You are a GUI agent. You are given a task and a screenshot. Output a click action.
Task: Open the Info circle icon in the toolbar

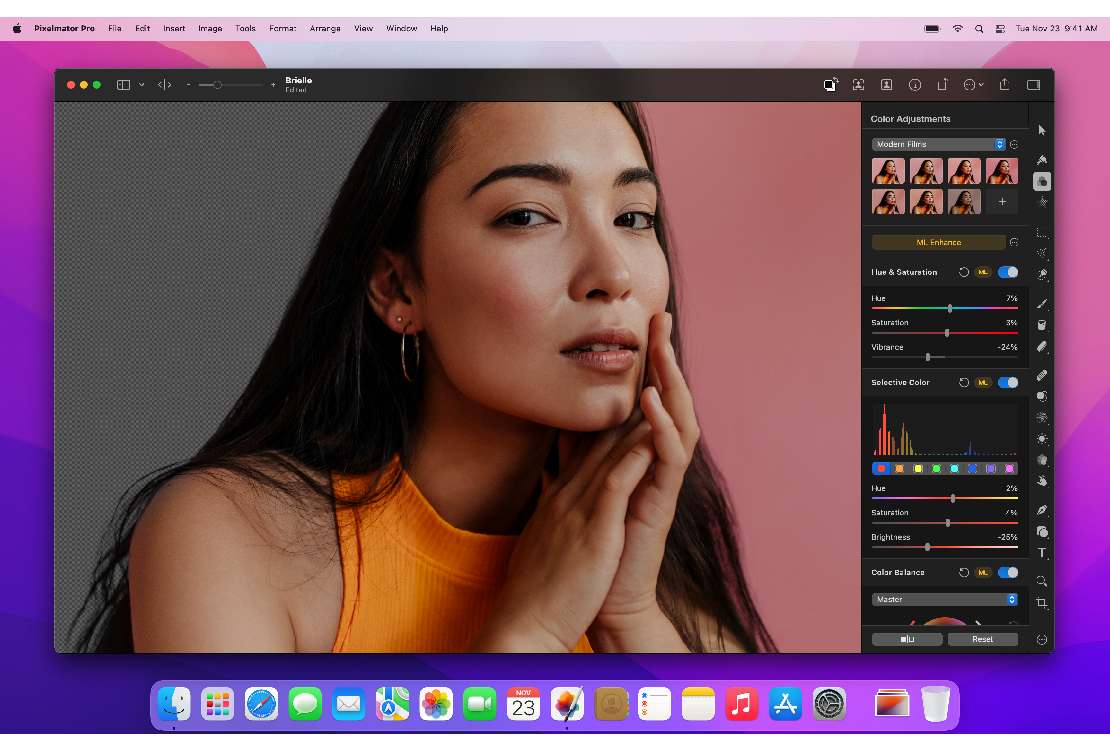914,85
